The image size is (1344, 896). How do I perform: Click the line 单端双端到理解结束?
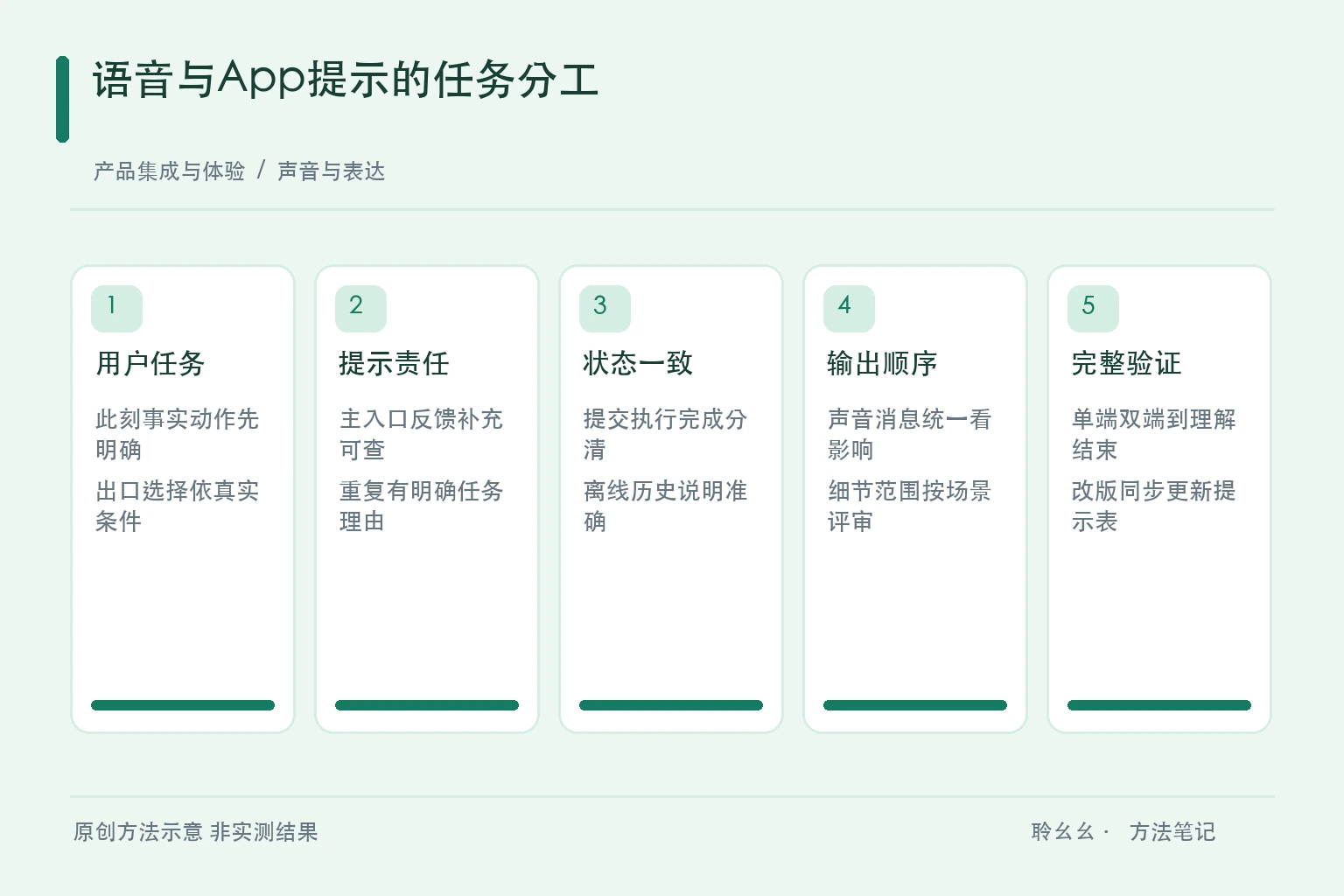[1154, 434]
